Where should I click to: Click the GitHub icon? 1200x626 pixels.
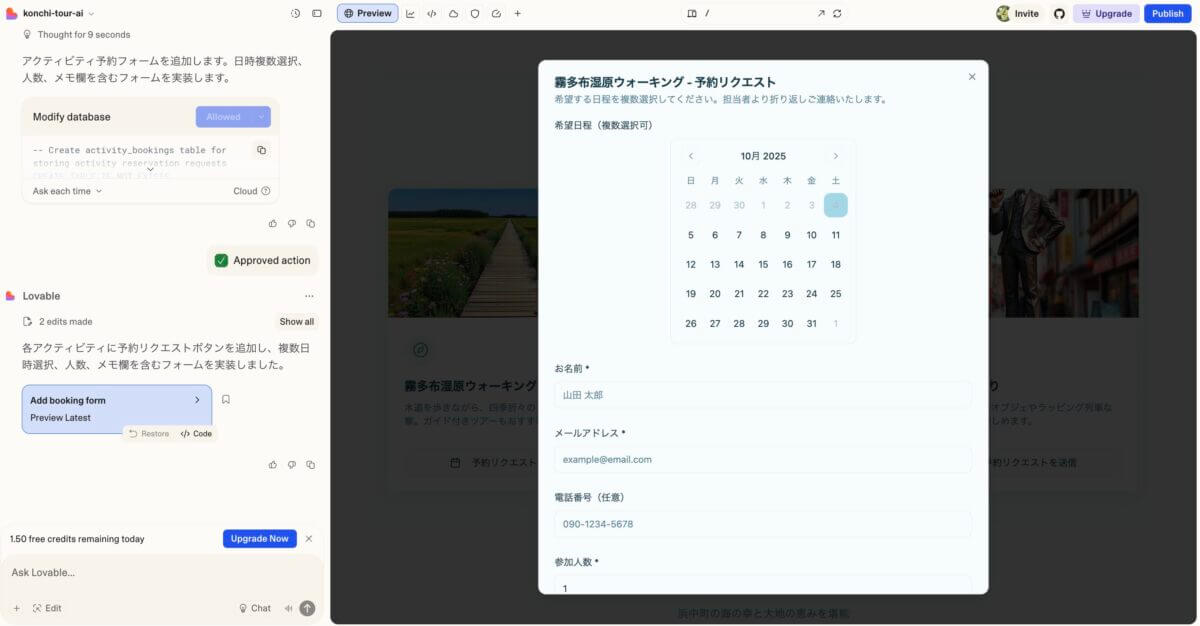(x=1059, y=14)
